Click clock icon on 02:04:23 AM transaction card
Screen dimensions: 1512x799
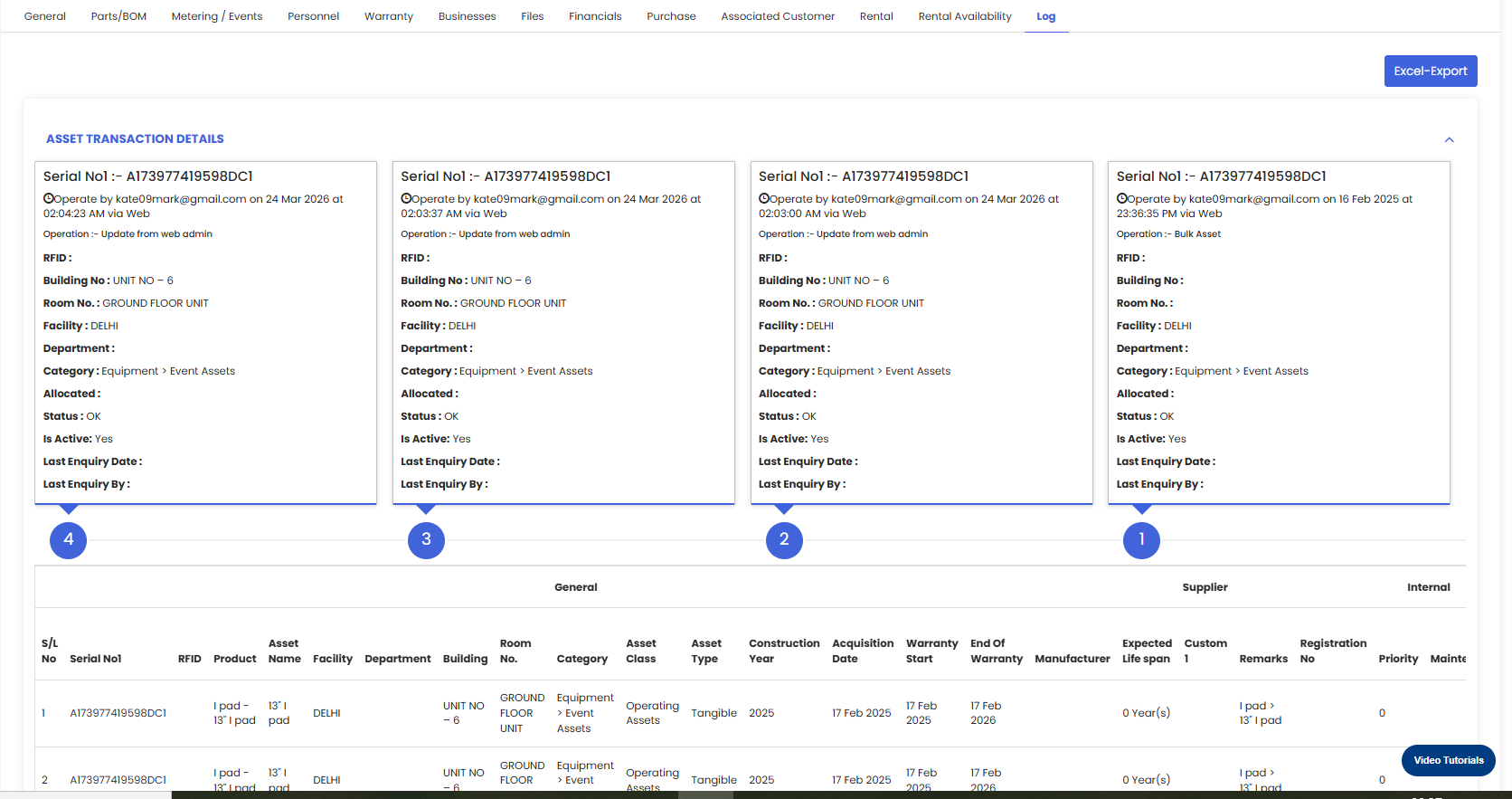[x=49, y=198]
